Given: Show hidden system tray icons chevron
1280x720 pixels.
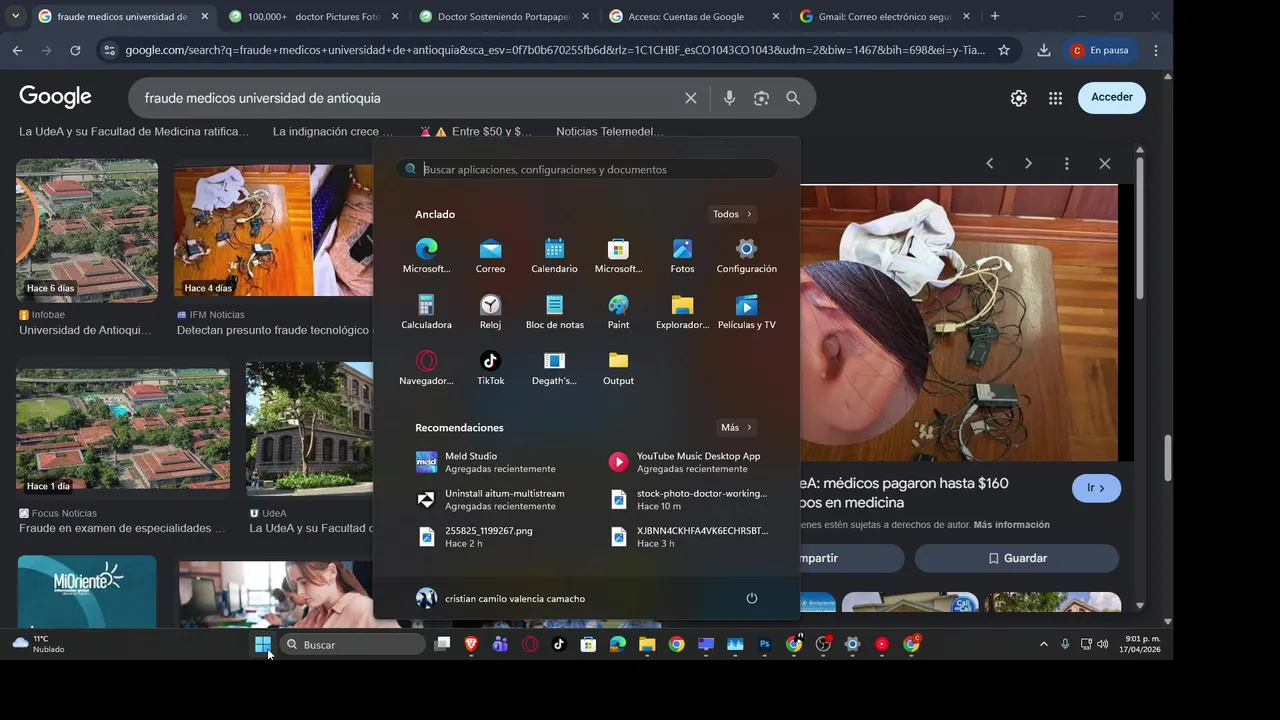Looking at the screenshot, I should (1044, 645).
